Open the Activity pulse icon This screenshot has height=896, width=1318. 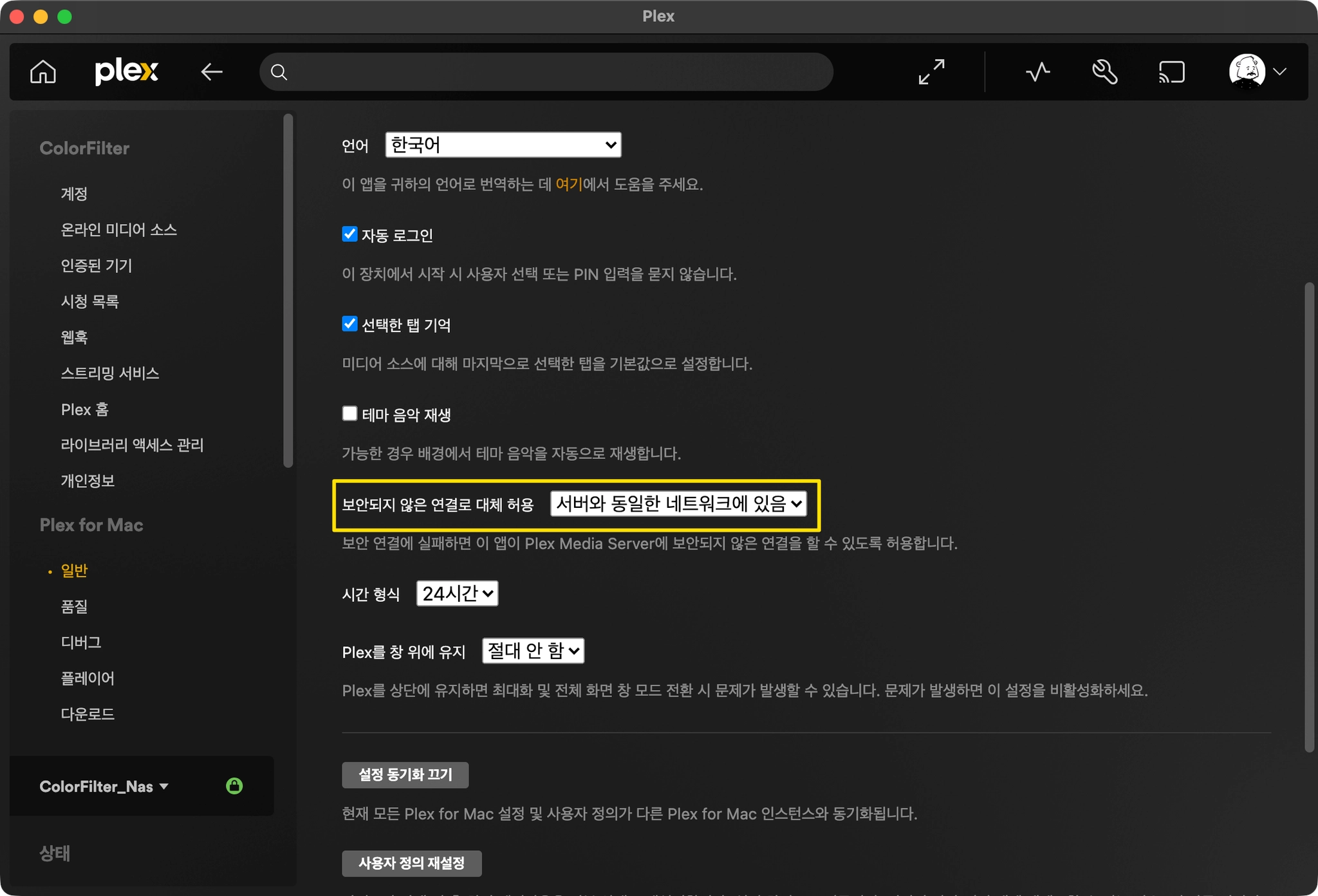(1037, 71)
